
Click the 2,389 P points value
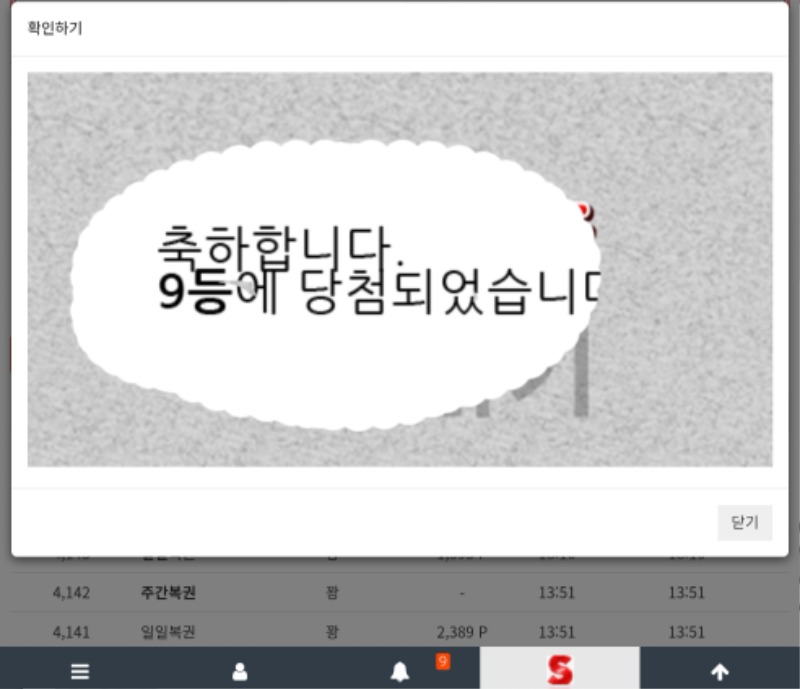[x=462, y=632]
